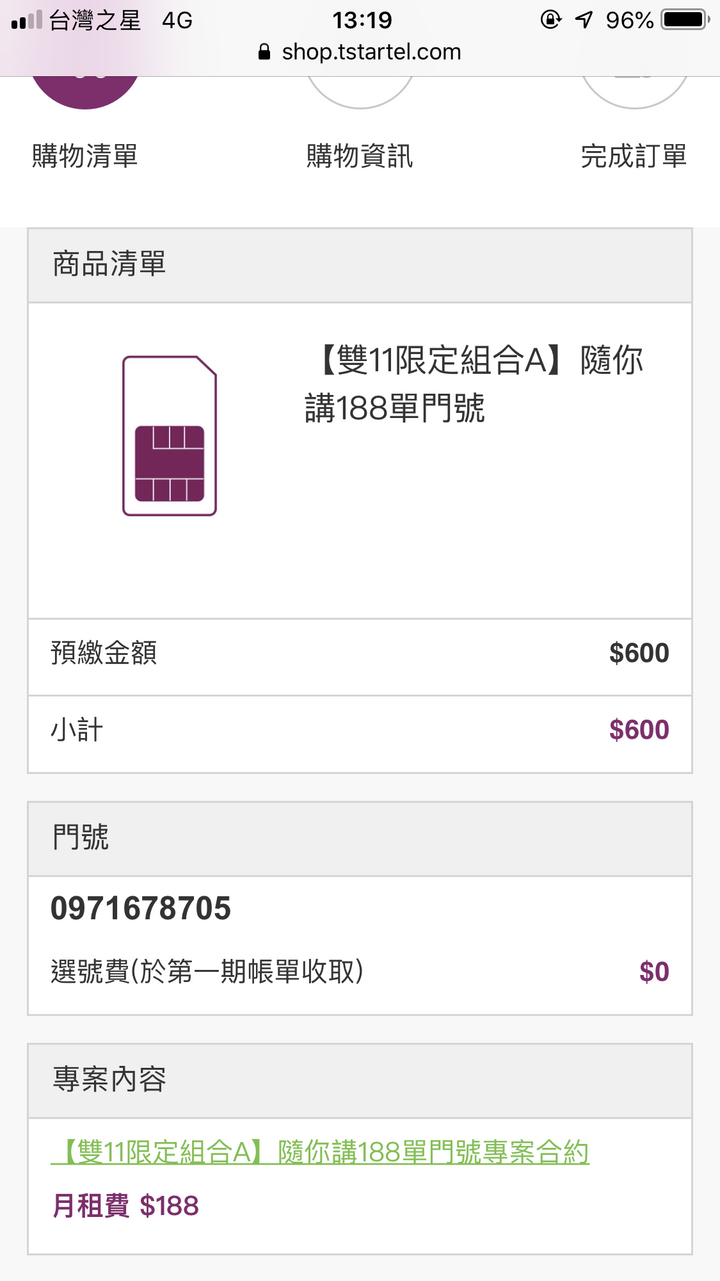Tap the location arrow status icon
The width and height of the screenshot is (720, 1281).
coord(584,20)
